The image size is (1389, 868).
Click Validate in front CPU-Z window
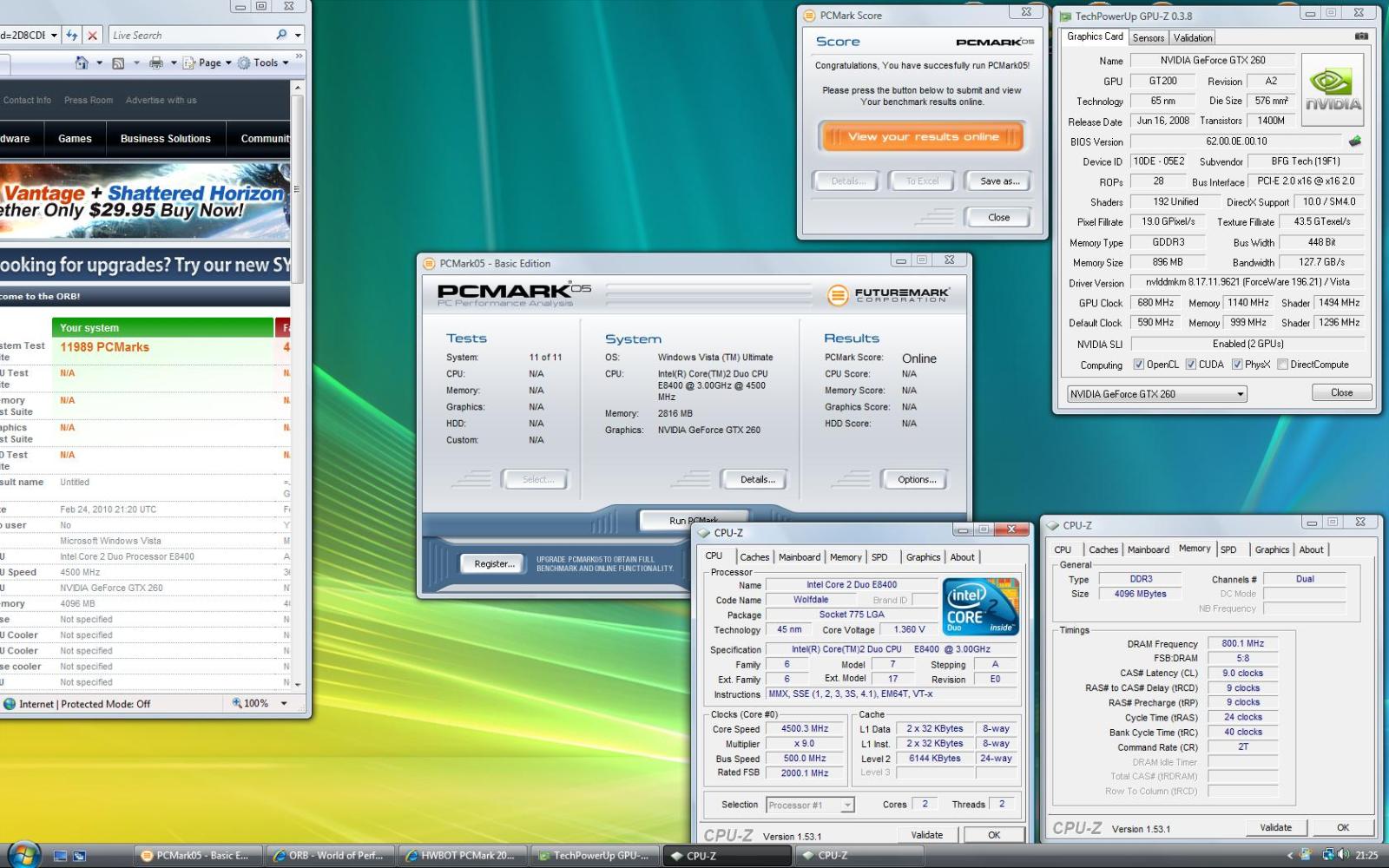click(x=926, y=835)
